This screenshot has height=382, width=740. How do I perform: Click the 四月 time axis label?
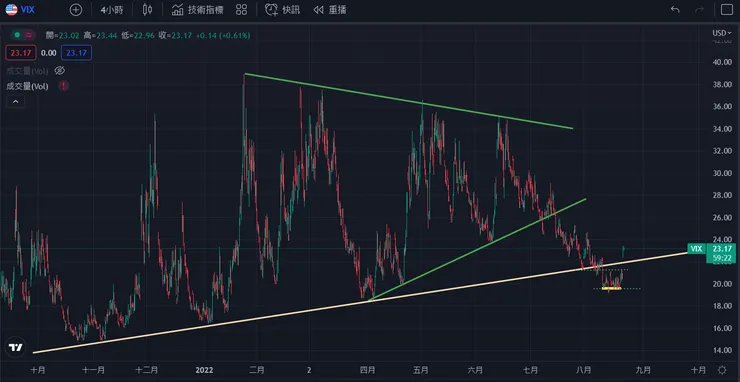(368, 370)
